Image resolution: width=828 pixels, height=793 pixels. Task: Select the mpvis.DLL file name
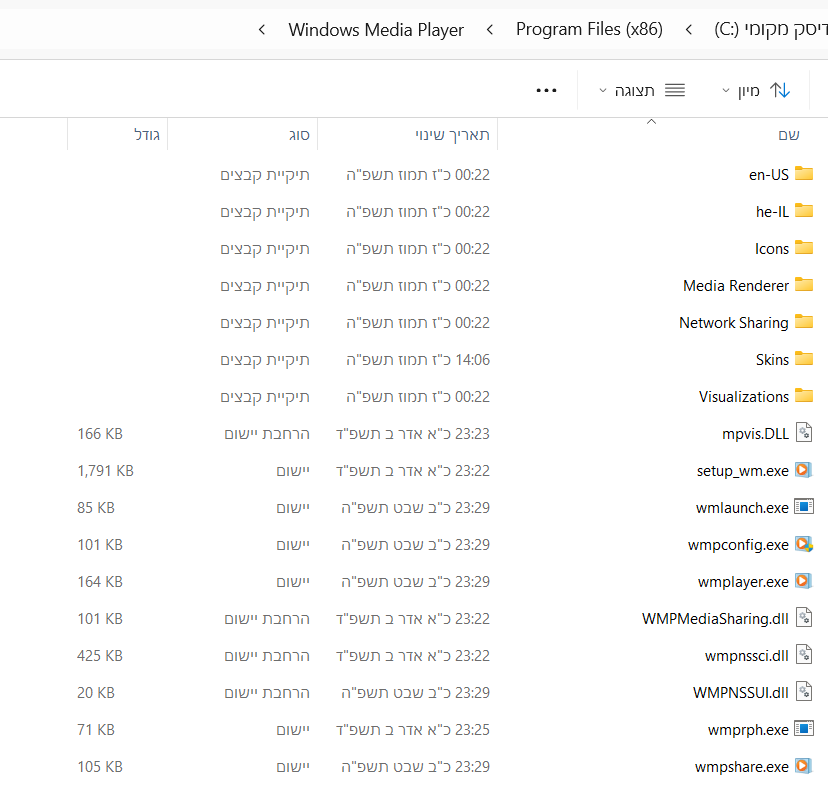pos(755,433)
